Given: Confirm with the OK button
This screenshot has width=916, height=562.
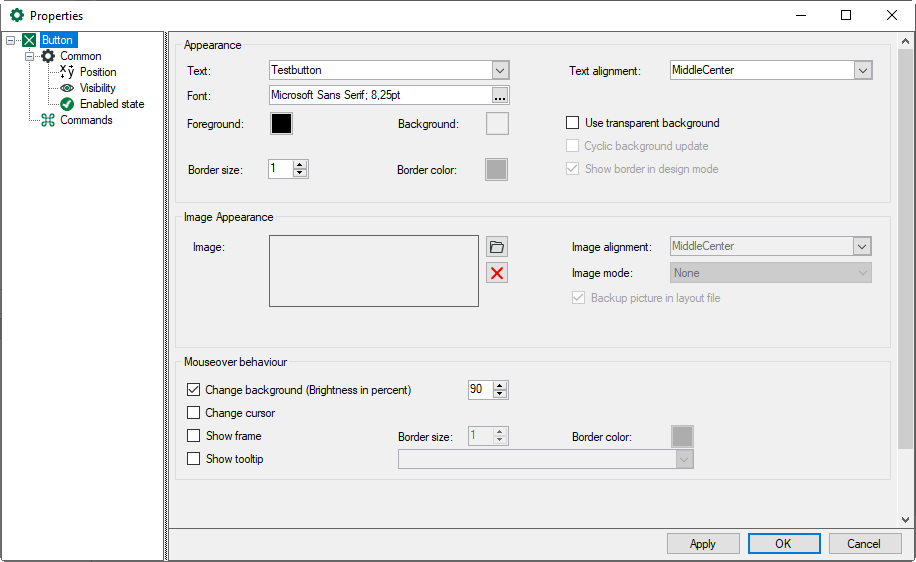Looking at the screenshot, I should click(x=783, y=544).
